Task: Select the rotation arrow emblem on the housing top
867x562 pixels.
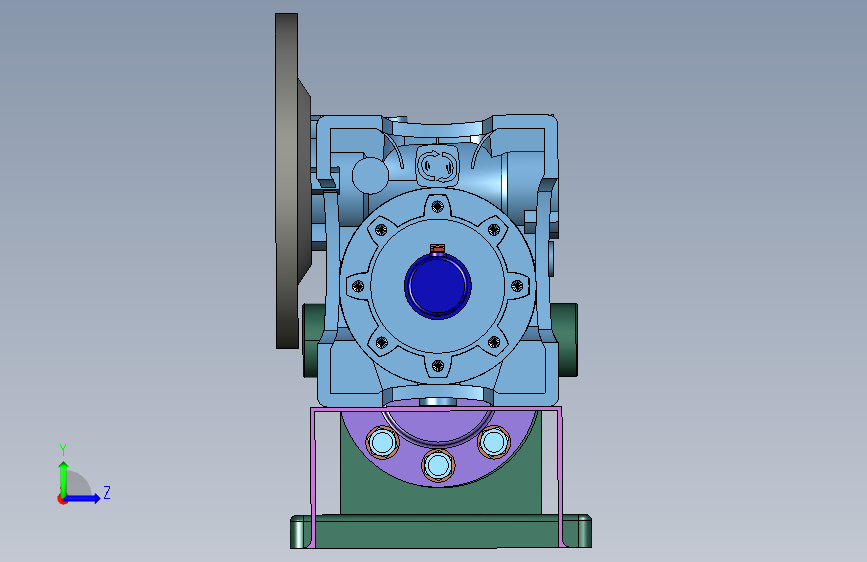Action: (x=437, y=165)
